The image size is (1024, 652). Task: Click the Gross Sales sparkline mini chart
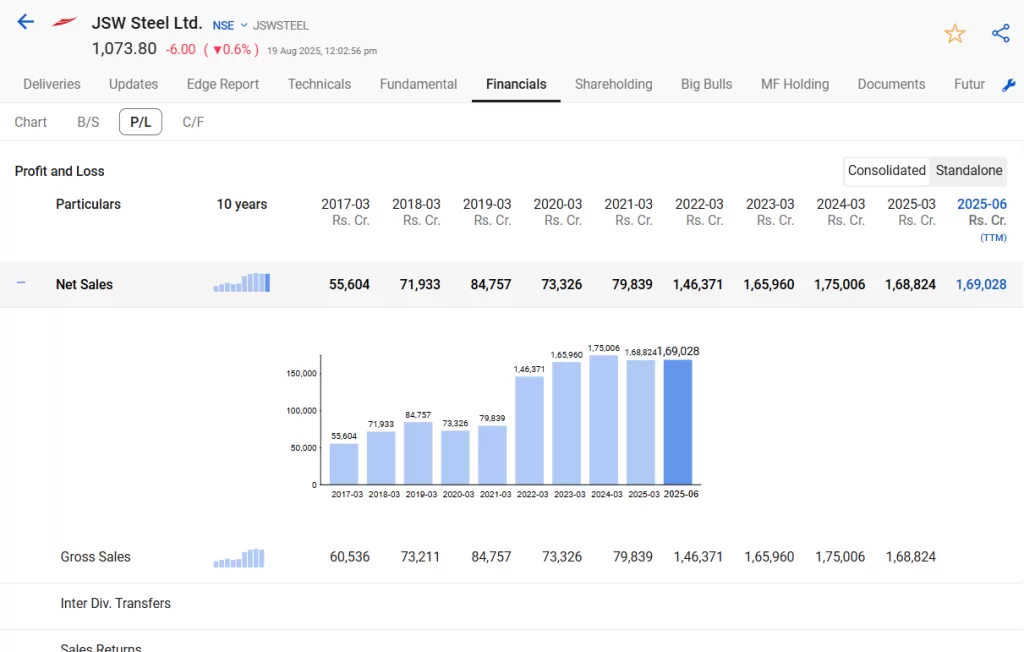(x=239, y=558)
